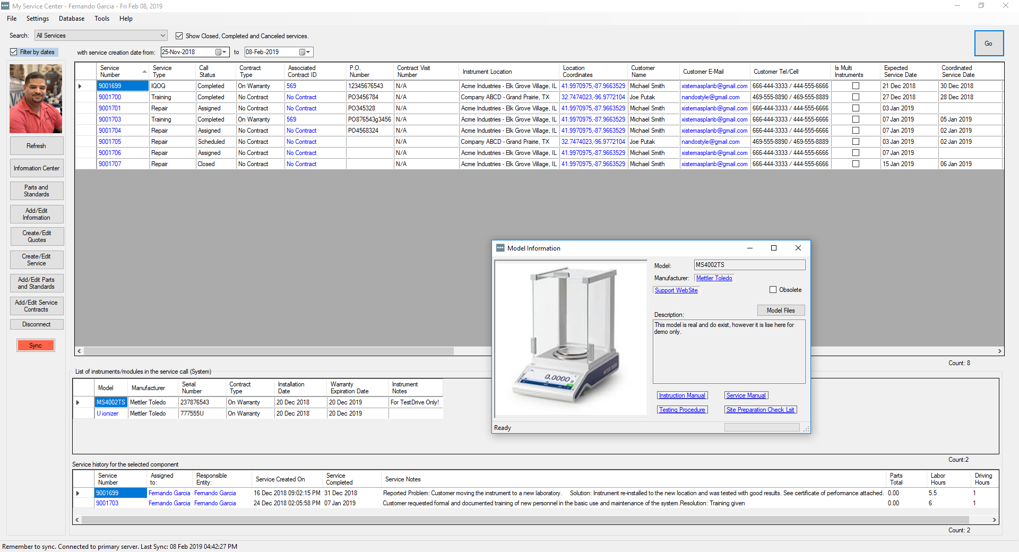Viewport: 1019px width, 552px height.
Task: Toggle Show Closed, Completed and Canceled services
Action: coord(179,36)
